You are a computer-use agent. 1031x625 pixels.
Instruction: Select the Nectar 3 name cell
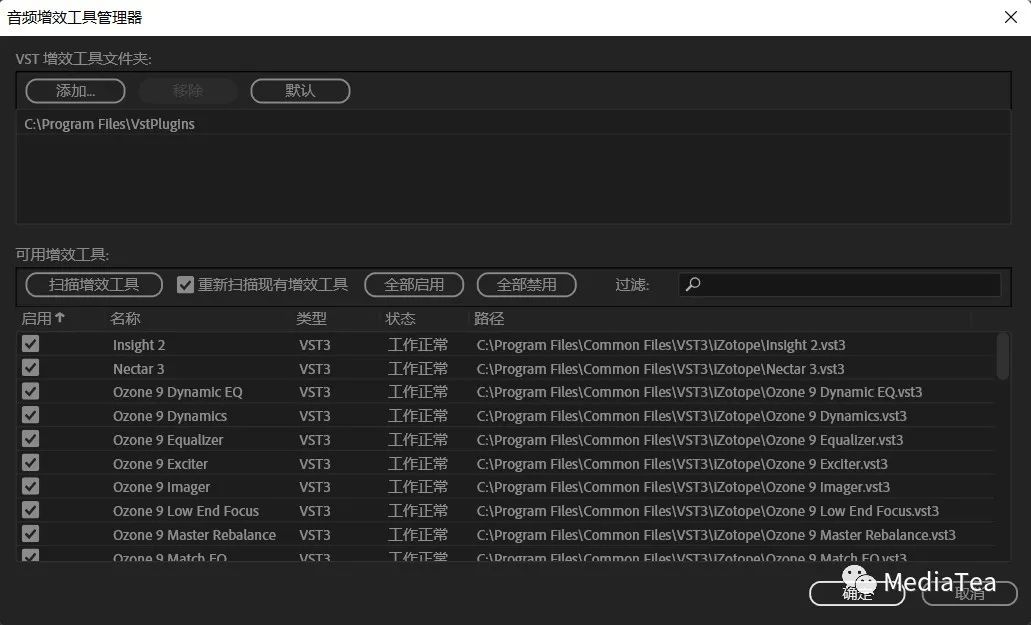(139, 369)
